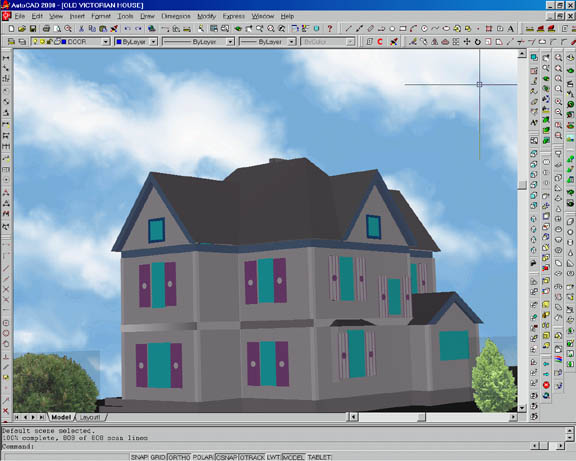Image resolution: width=576 pixels, height=461 pixels.
Task: Click the red question mark Help icon
Action: [x=330, y=29]
